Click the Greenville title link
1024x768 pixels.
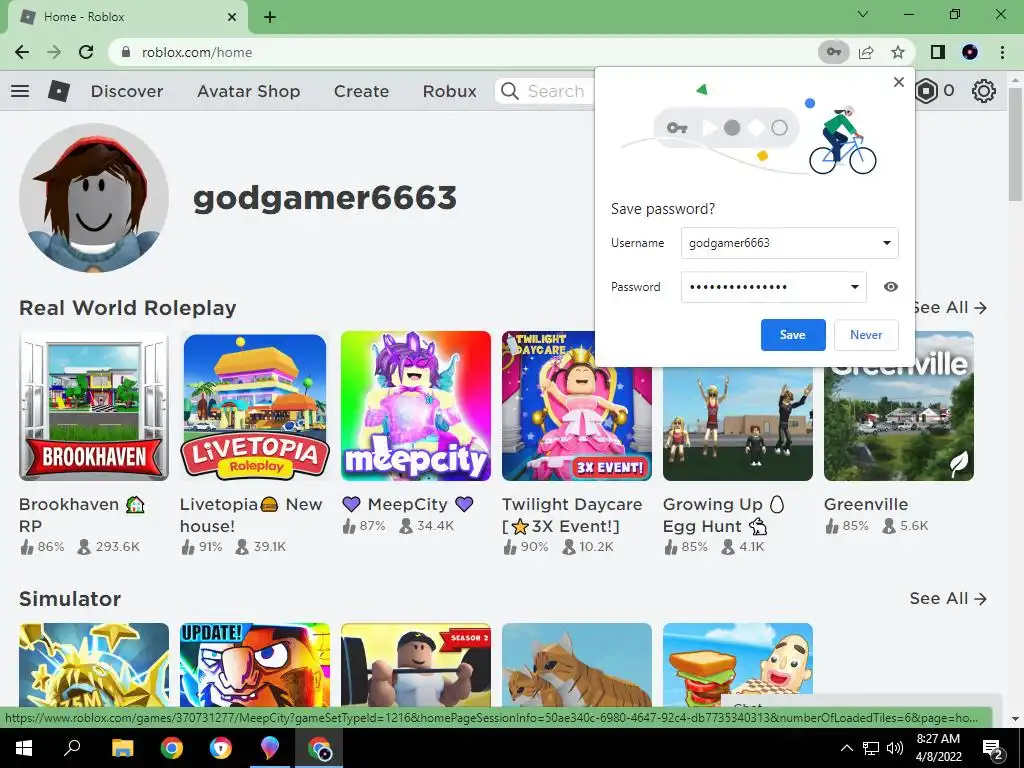click(866, 504)
